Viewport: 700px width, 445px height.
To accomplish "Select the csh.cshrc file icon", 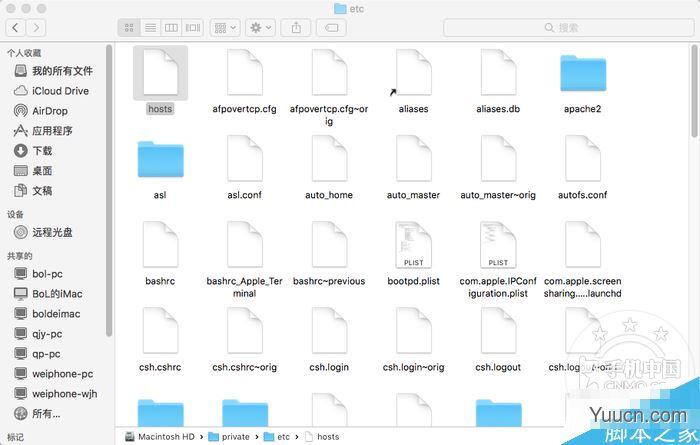I will (160, 331).
